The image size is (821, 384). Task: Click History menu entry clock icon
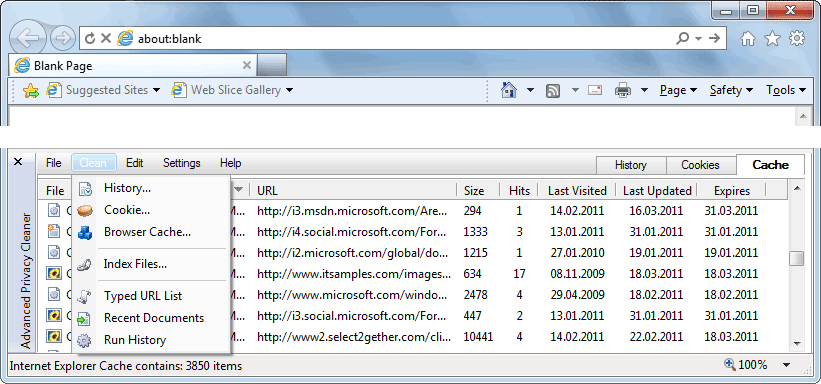pyautogui.click(x=85, y=189)
